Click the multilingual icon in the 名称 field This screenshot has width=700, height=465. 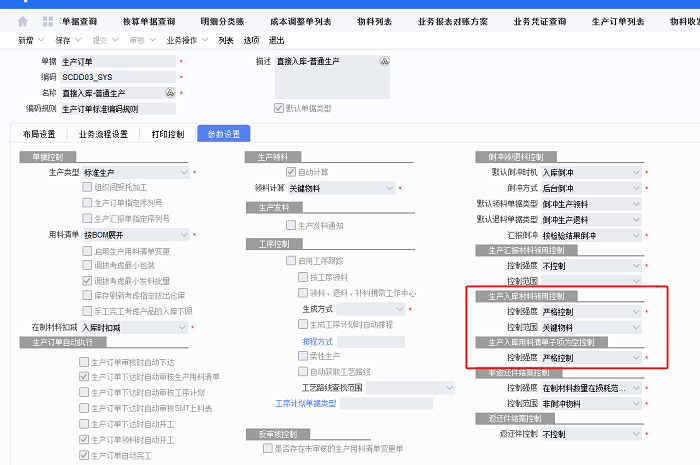click(170, 92)
